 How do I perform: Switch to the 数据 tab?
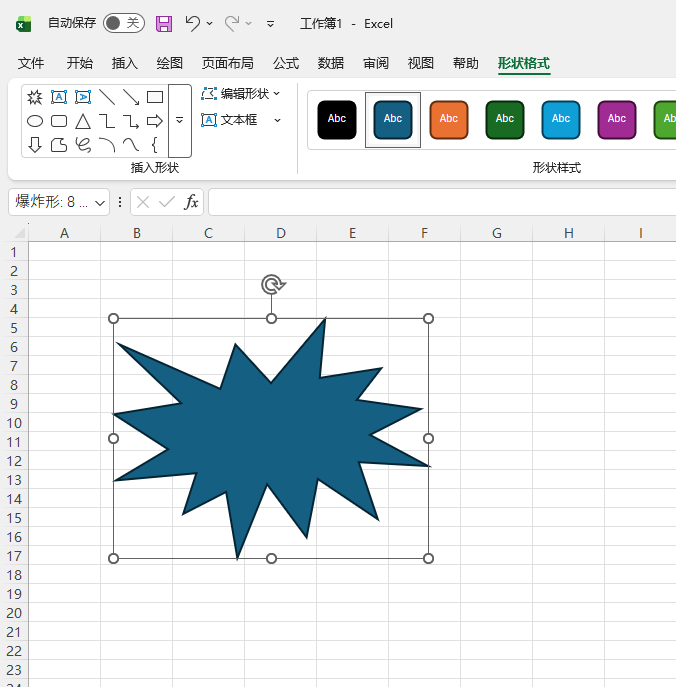click(x=331, y=63)
